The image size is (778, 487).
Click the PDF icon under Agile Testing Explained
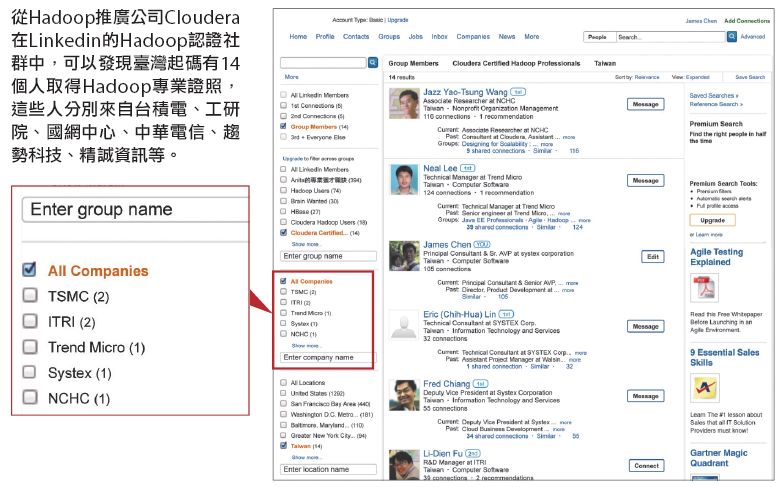703,289
